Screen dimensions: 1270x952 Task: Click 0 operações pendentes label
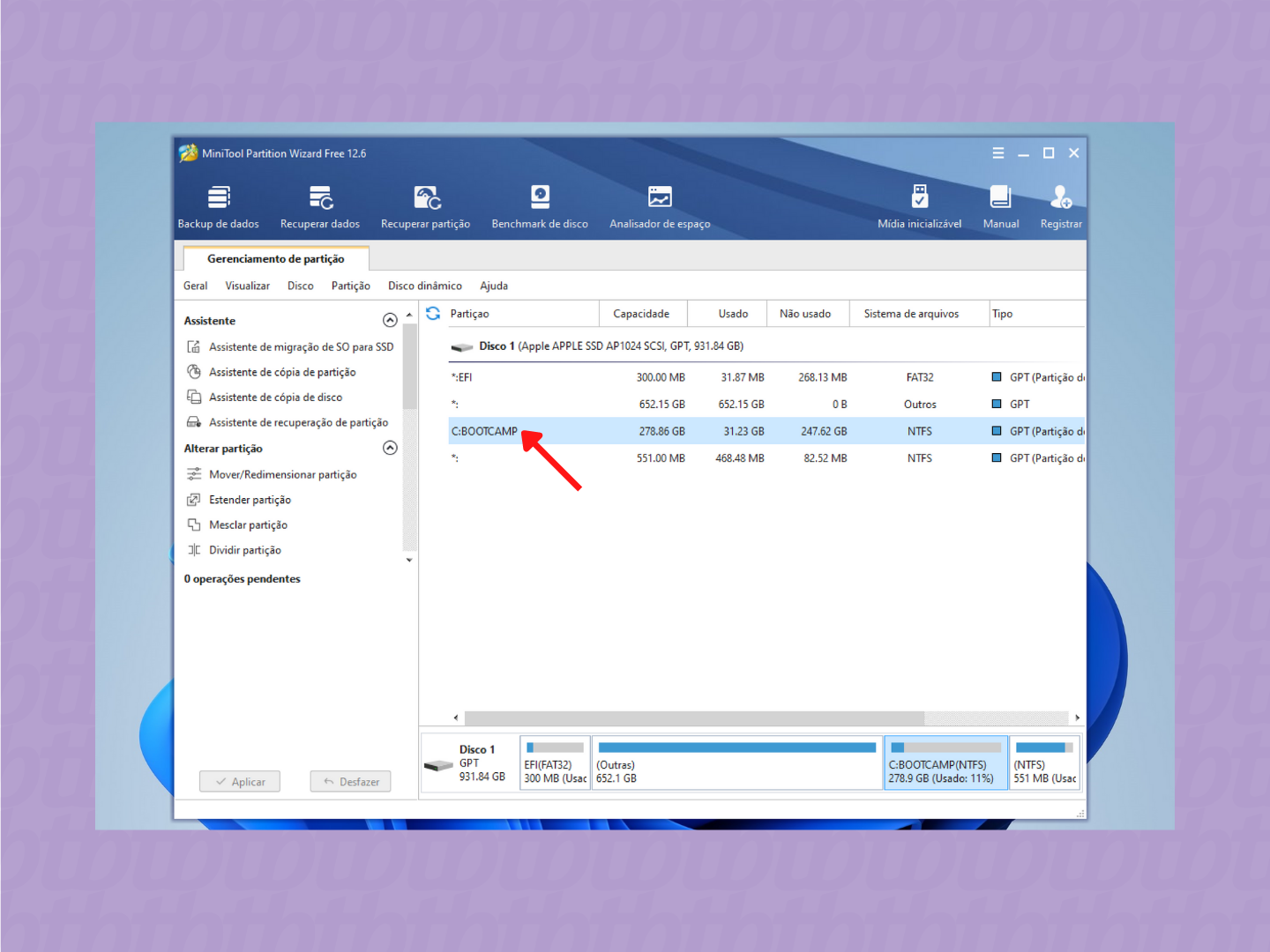[243, 579]
